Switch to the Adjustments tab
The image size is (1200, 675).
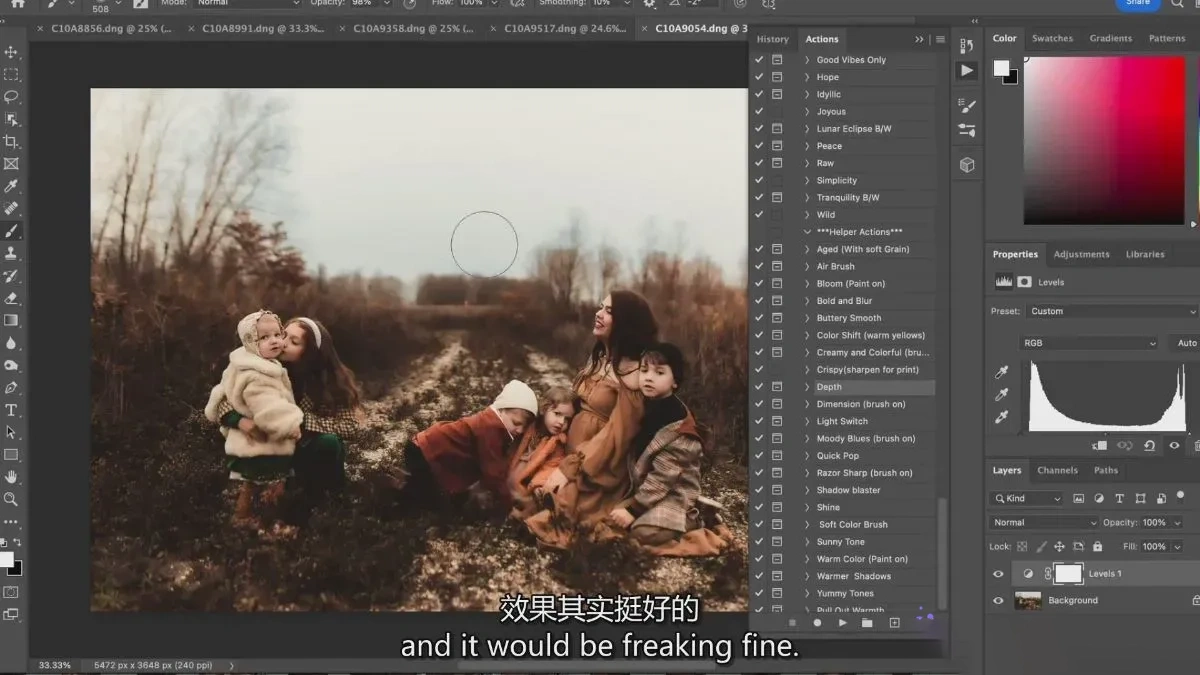1082,254
